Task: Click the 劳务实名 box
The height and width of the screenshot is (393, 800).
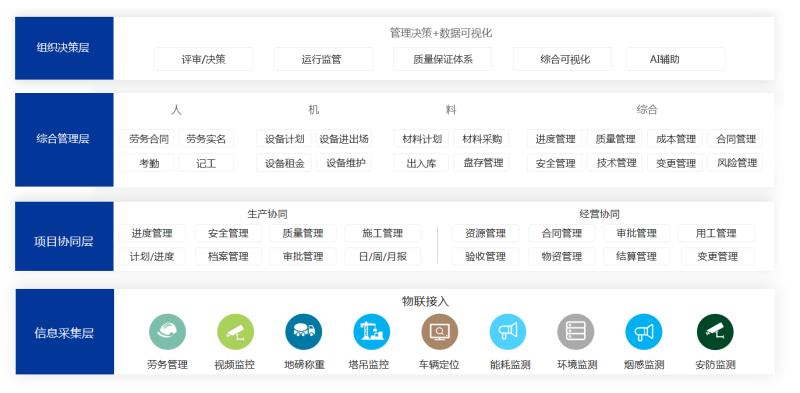Action: 206,138
